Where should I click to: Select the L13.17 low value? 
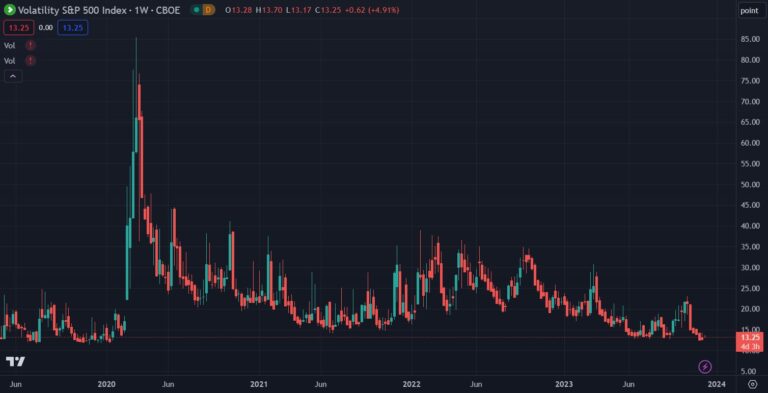click(297, 10)
